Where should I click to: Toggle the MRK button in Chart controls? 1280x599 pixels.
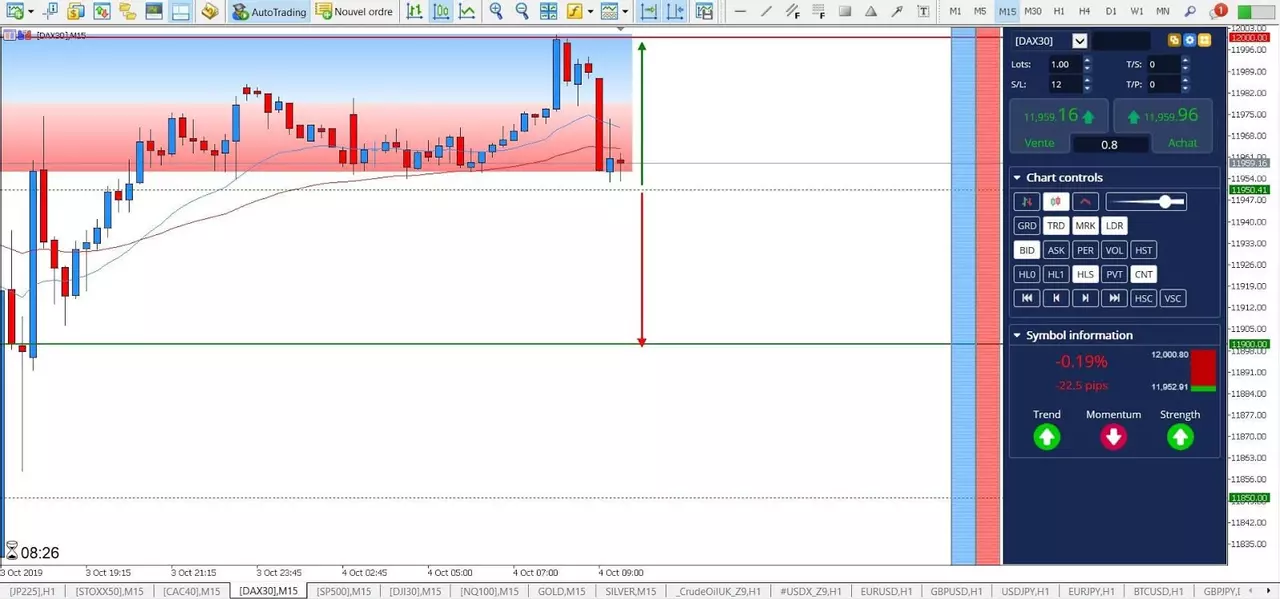pyautogui.click(x=1086, y=226)
